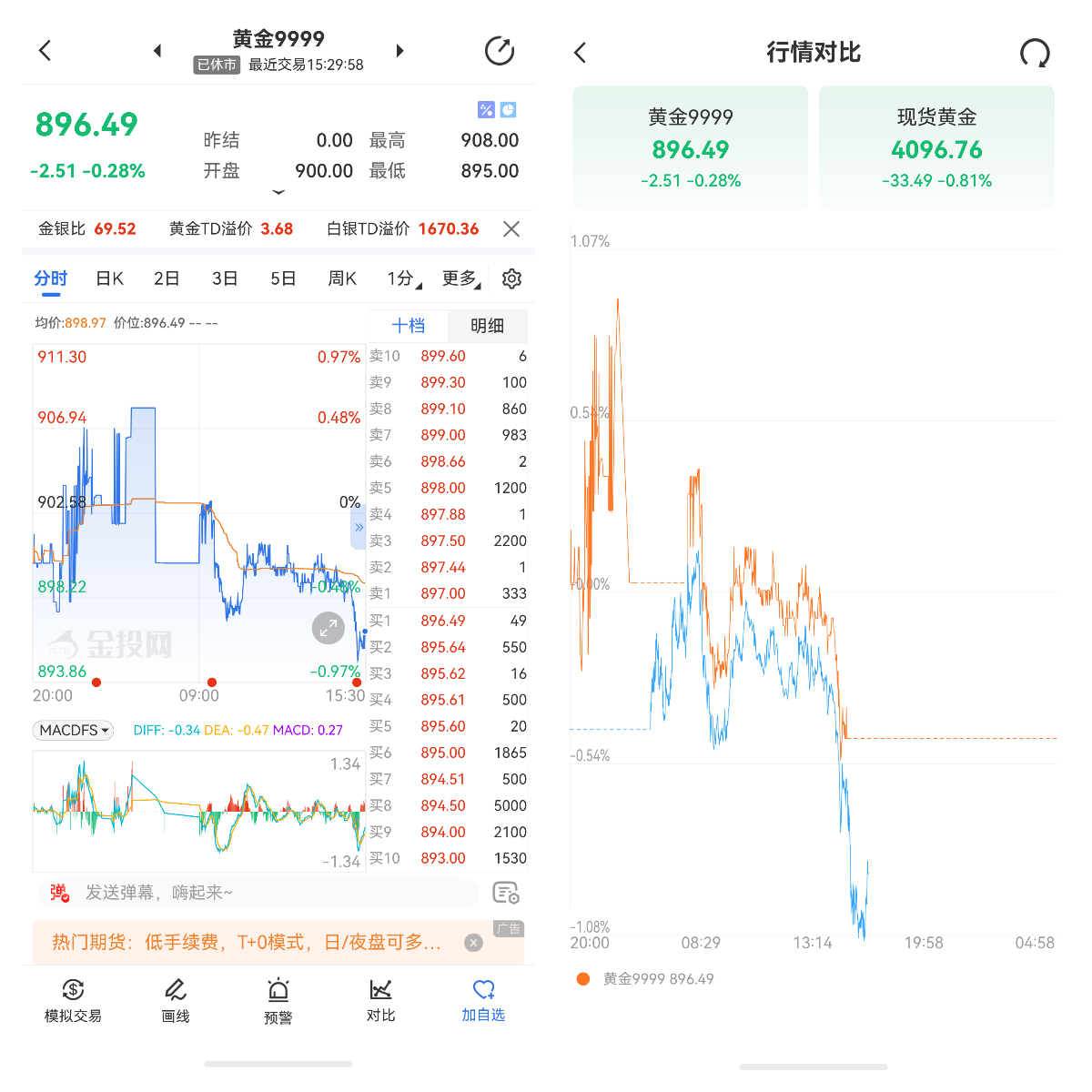The image size is (1092, 1092).
Task: Click the 黄金TD溢价 3.68 value
Action: 277,229
